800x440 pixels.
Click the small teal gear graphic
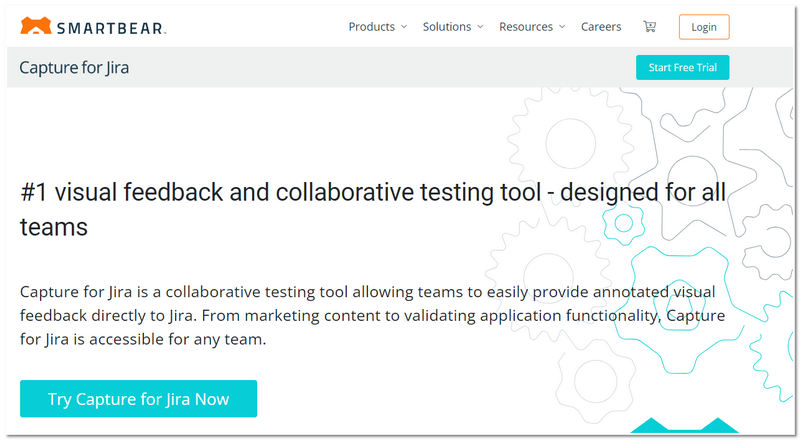coord(625,221)
